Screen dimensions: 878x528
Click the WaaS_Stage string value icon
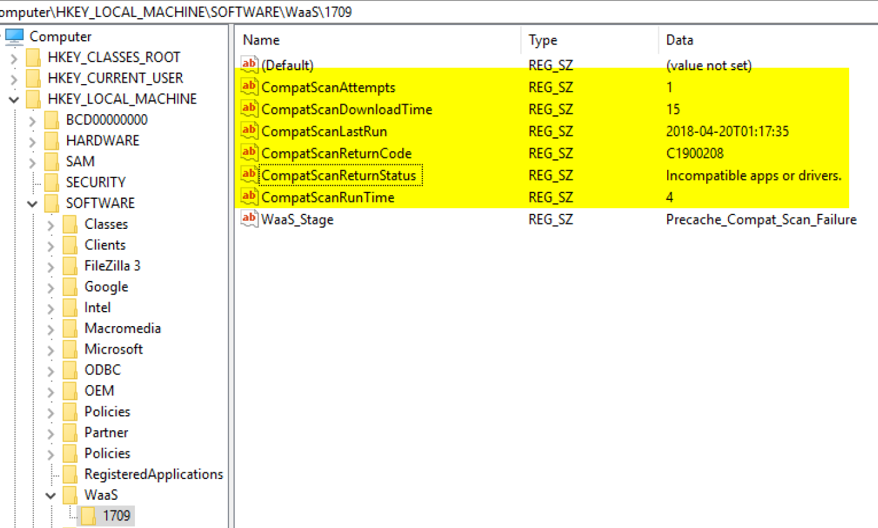click(249, 220)
